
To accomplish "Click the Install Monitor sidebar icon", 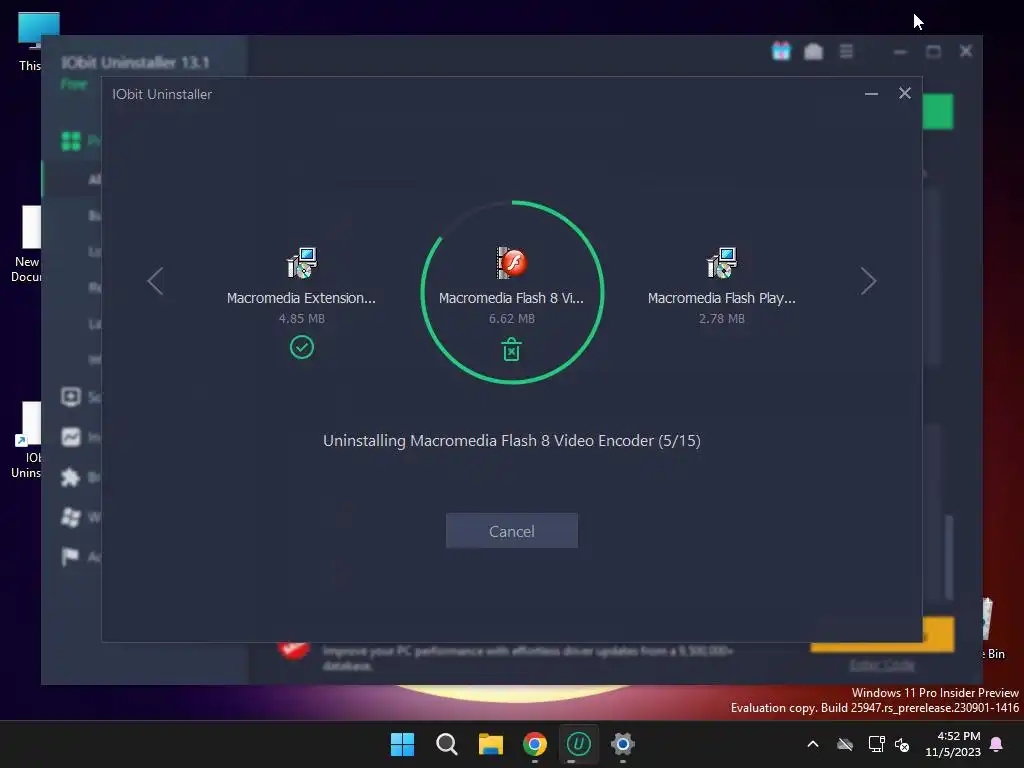I will tap(71, 437).
